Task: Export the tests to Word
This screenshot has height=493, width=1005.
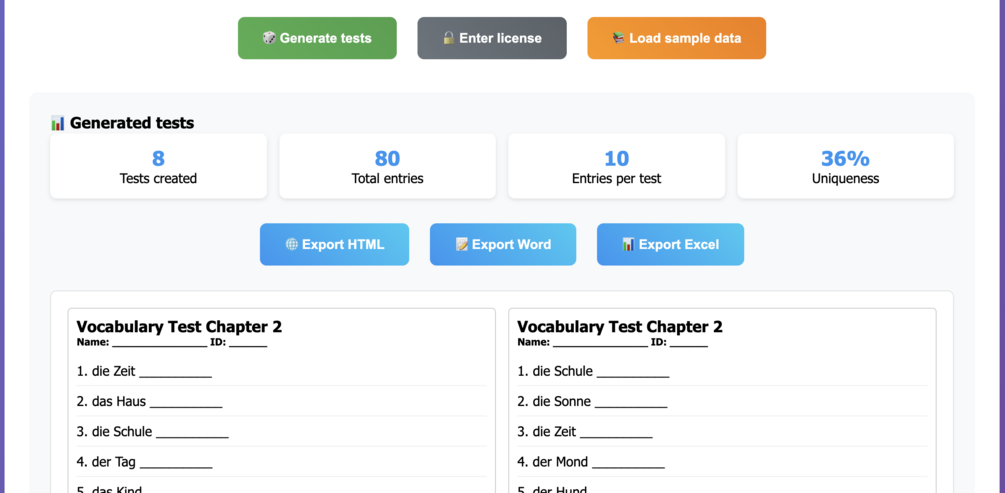Action: [x=503, y=244]
